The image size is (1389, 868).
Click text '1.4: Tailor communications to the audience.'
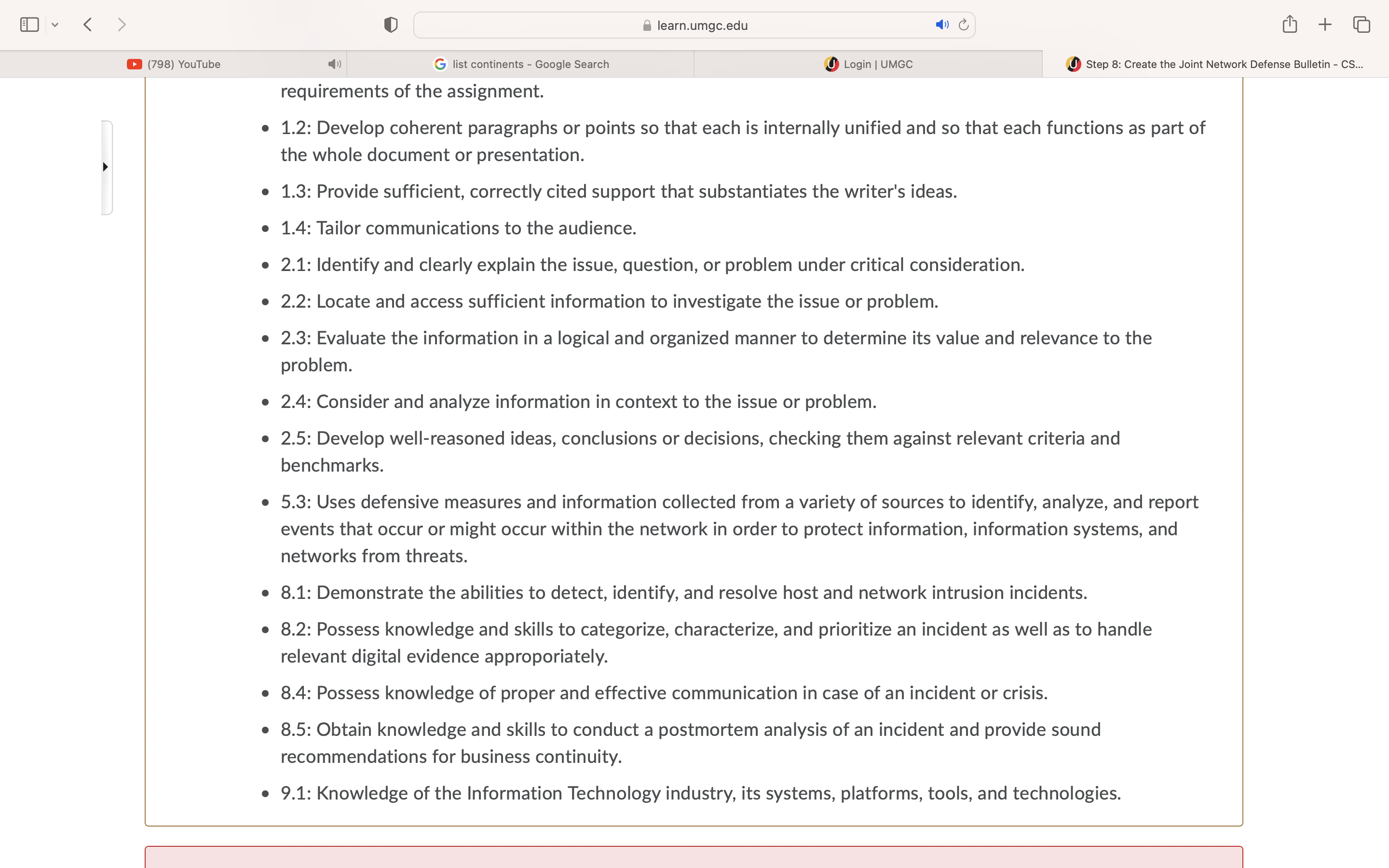(x=459, y=228)
